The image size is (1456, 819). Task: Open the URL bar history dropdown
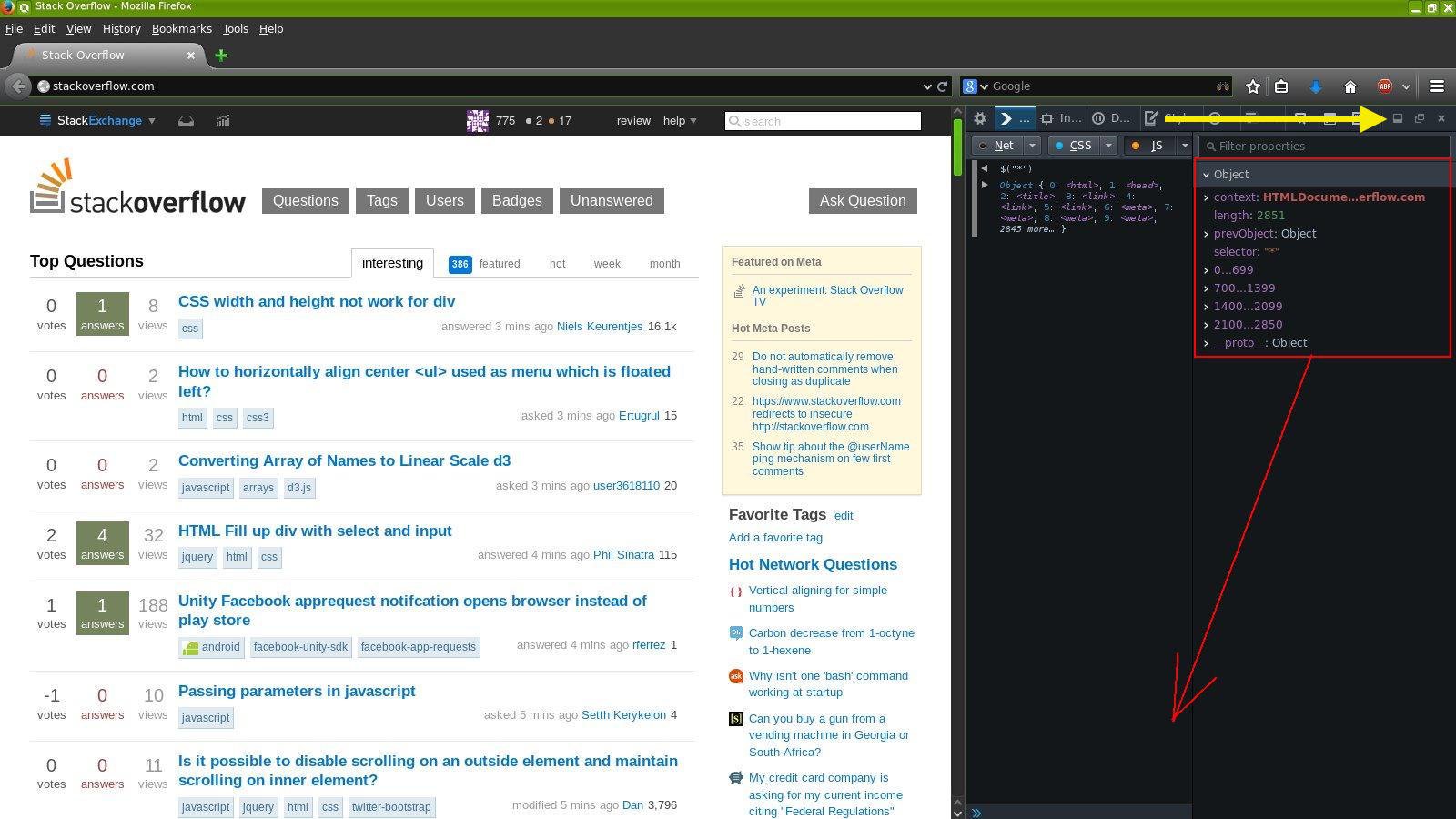click(x=927, y=86)
